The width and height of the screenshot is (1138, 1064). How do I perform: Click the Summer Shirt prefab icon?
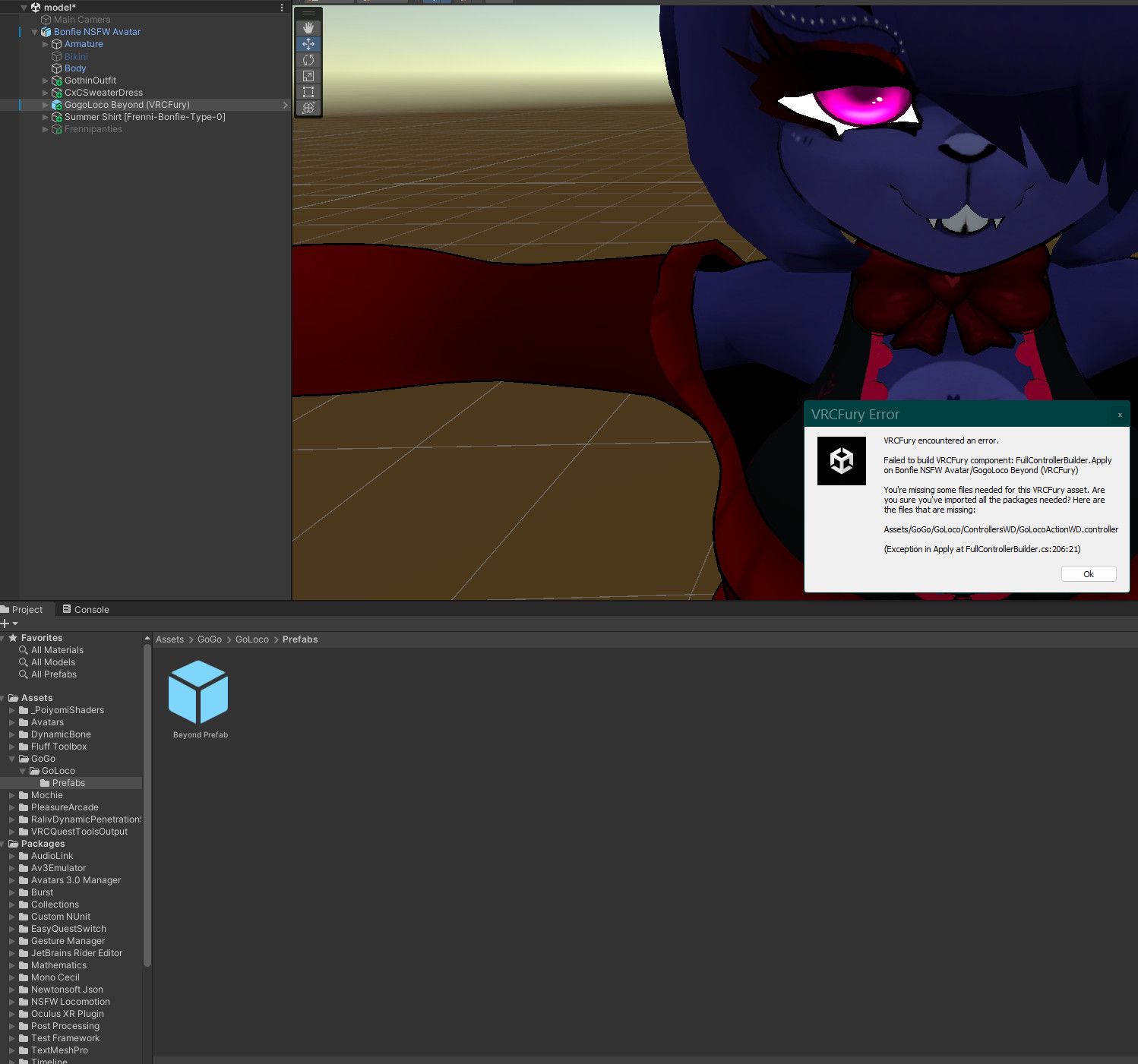tap(56, 117)
